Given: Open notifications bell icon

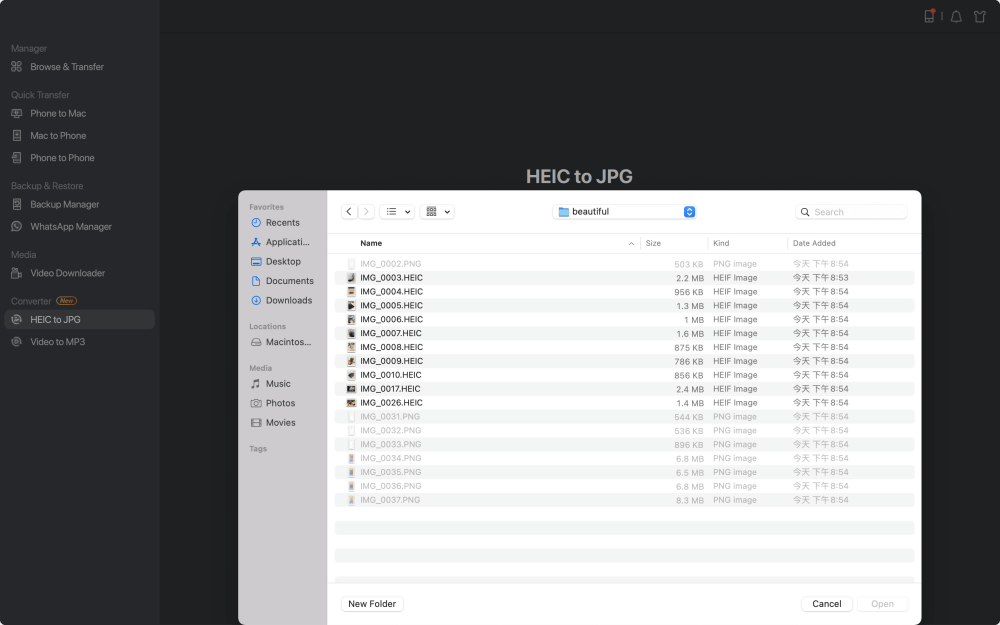Looking at the screenshot, I should click(956, 16).
